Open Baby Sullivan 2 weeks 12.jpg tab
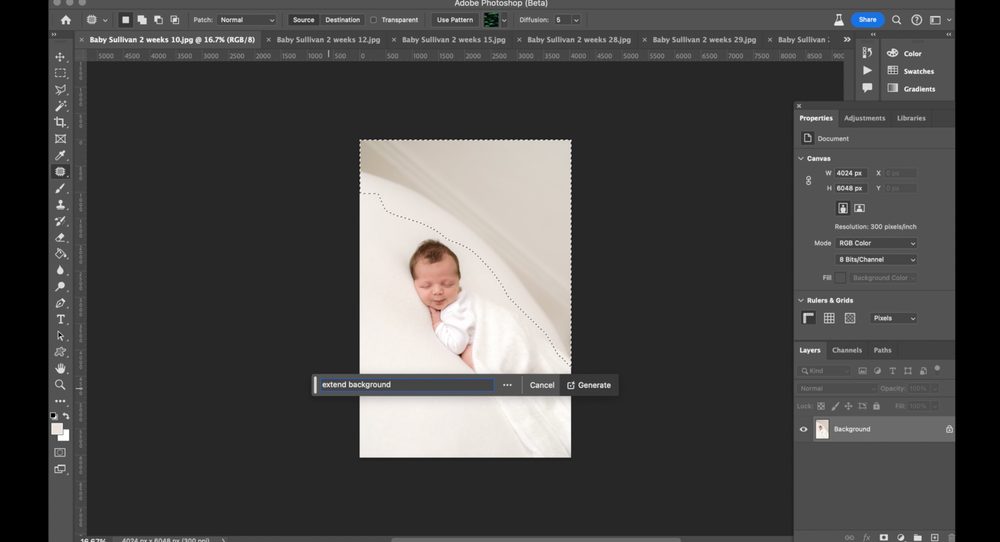This screenshot has height=542, width=1000. tap(328, 40)
